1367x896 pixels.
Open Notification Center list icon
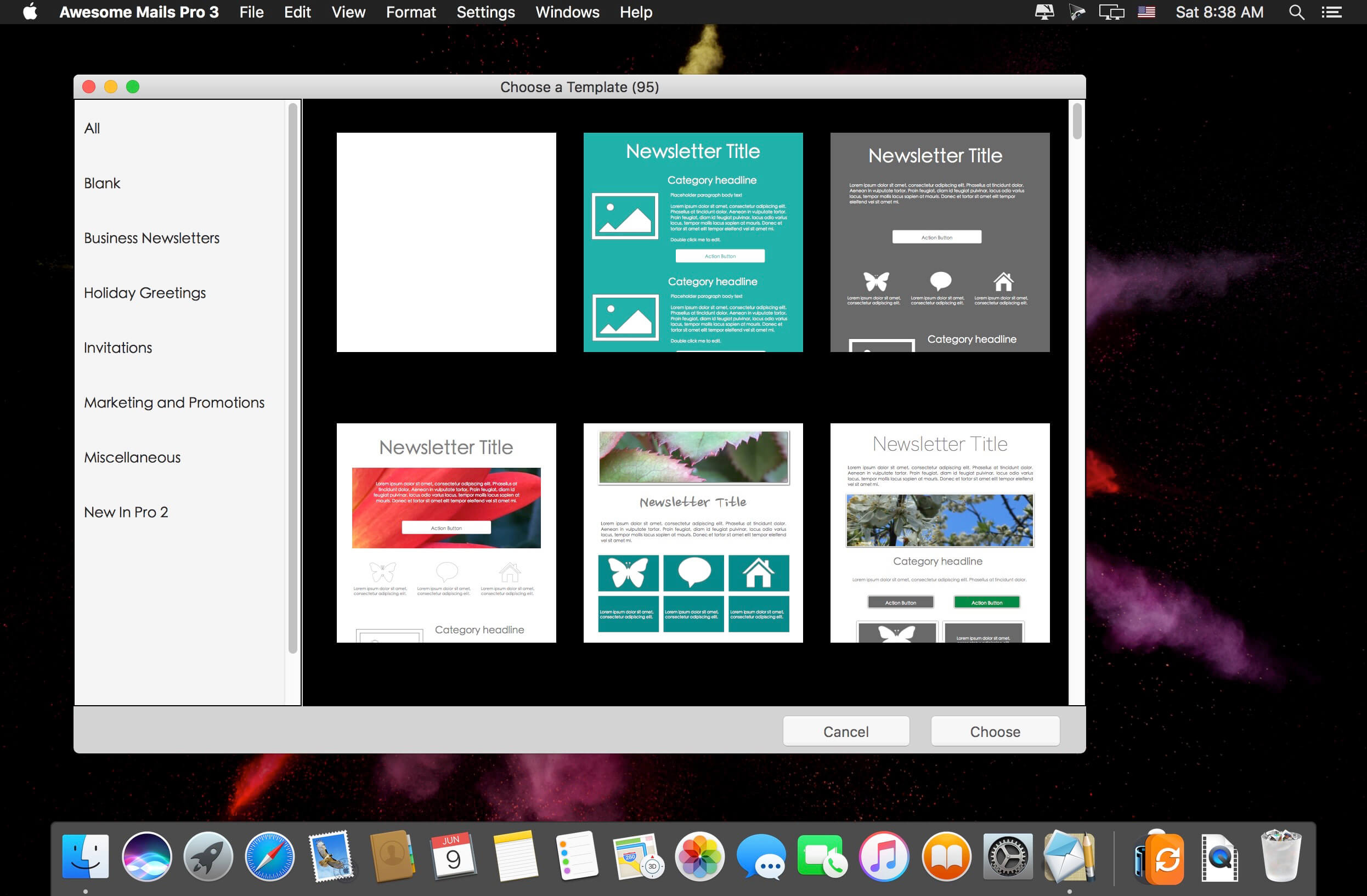[x=1332, y=12]
